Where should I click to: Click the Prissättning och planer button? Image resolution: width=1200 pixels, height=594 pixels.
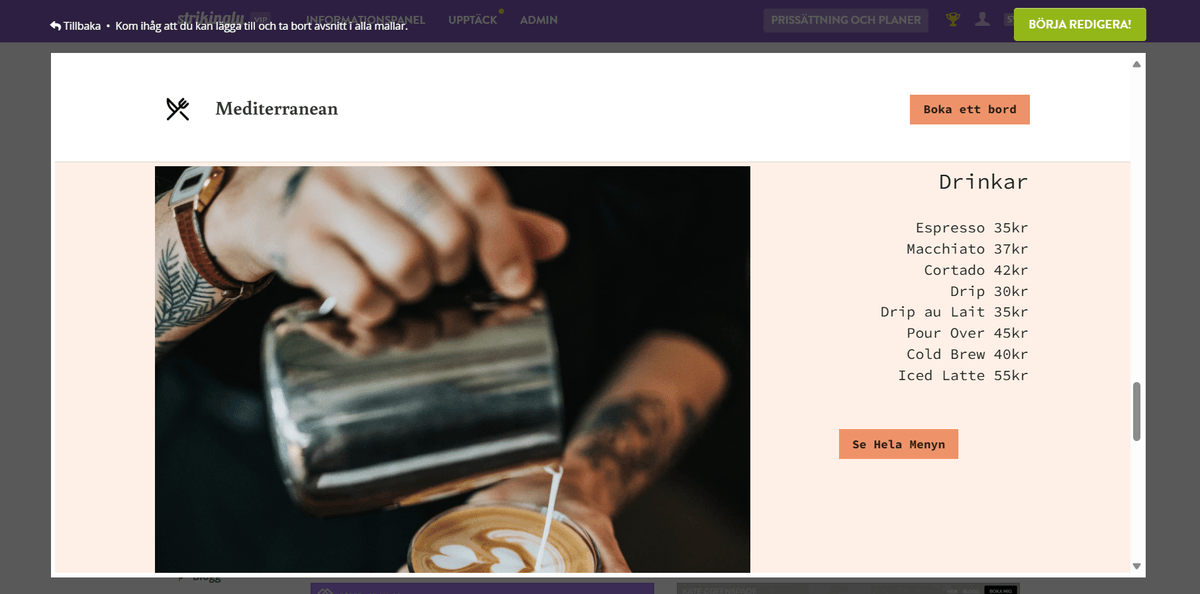pyautogui.click(x=846, y=20)
